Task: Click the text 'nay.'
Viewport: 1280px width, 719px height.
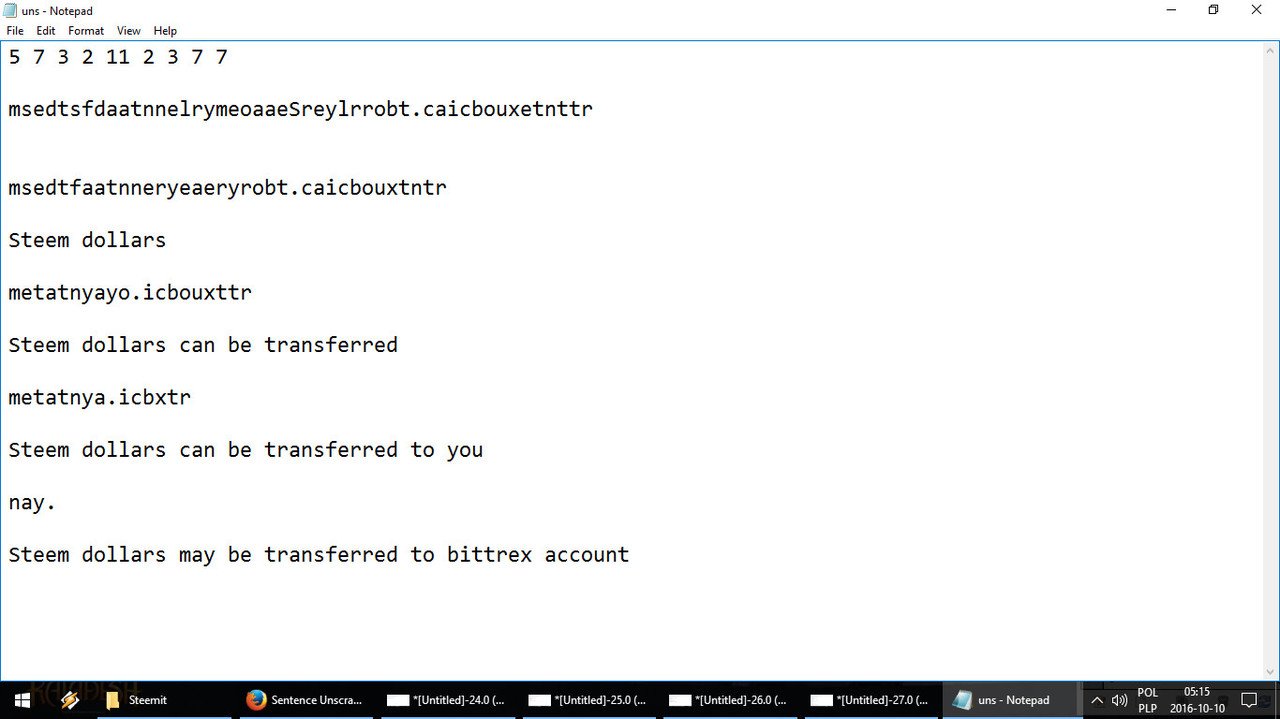Action: 32,503
